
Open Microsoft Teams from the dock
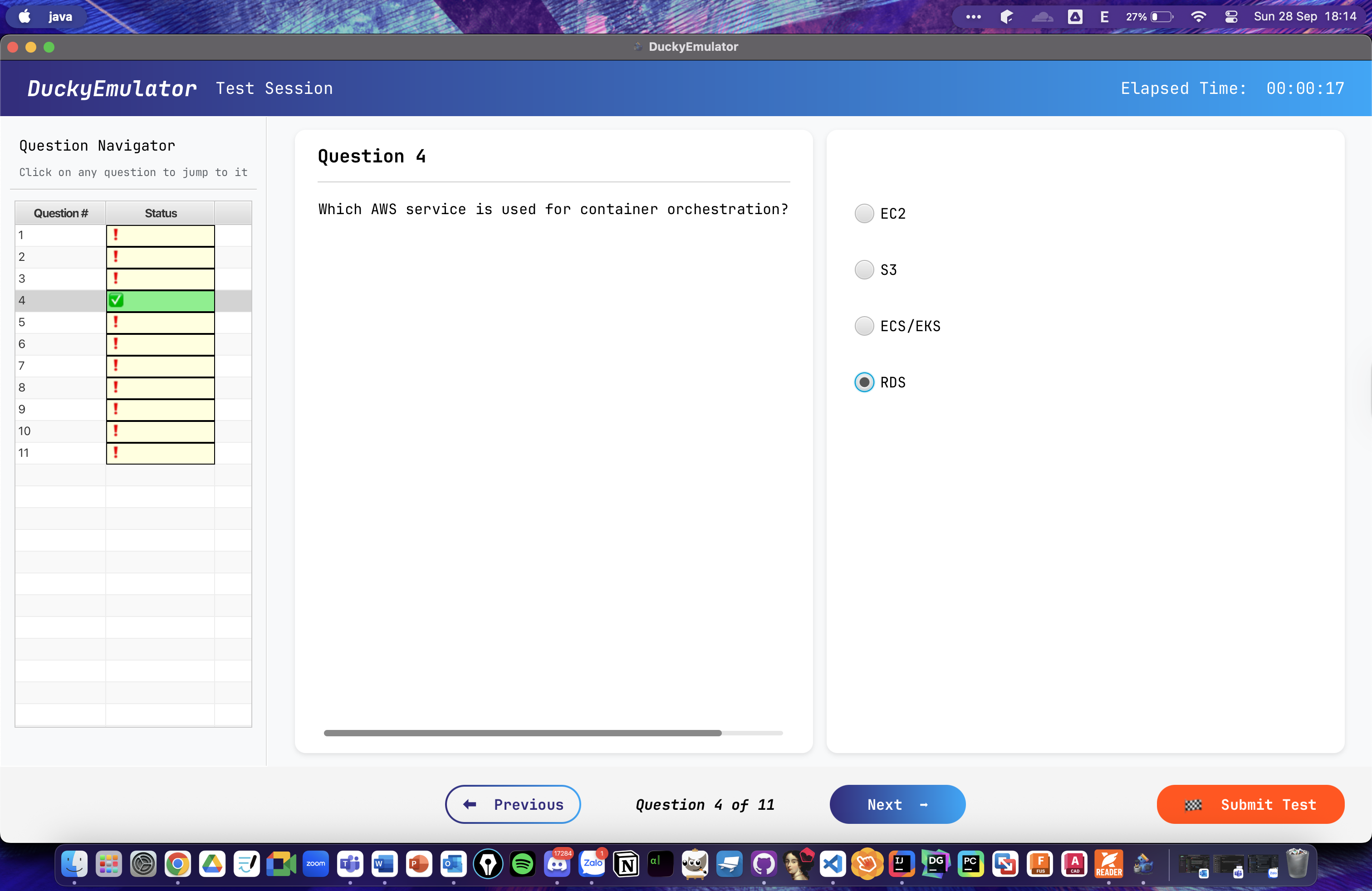pos(350,864)
